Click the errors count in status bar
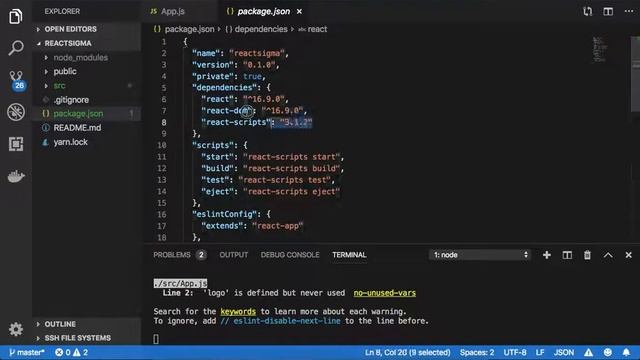Viewport: 640px width, 360px height. (x=63, y=352)
